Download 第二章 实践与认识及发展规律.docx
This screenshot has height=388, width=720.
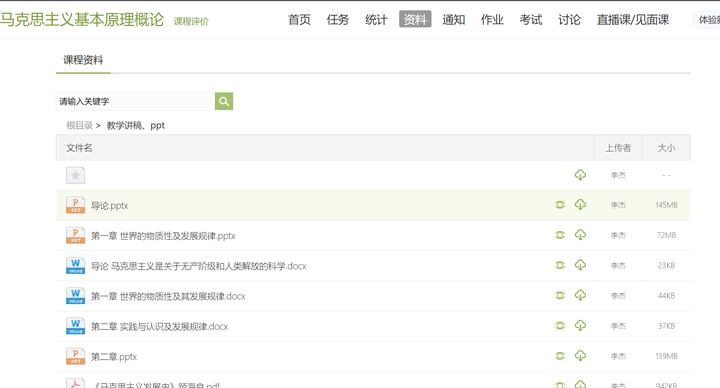click(580, 326)
